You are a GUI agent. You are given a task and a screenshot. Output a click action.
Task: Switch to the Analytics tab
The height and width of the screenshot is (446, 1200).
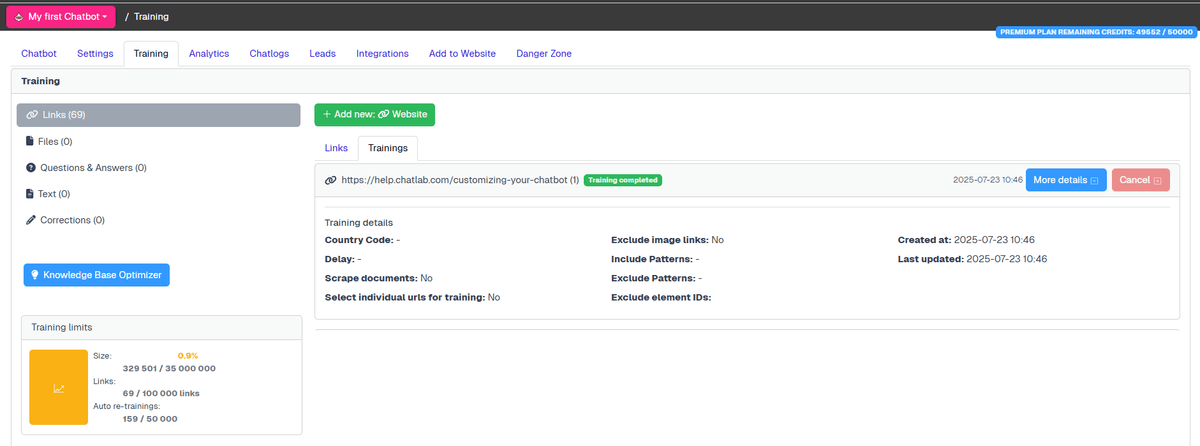coord(209,54)
